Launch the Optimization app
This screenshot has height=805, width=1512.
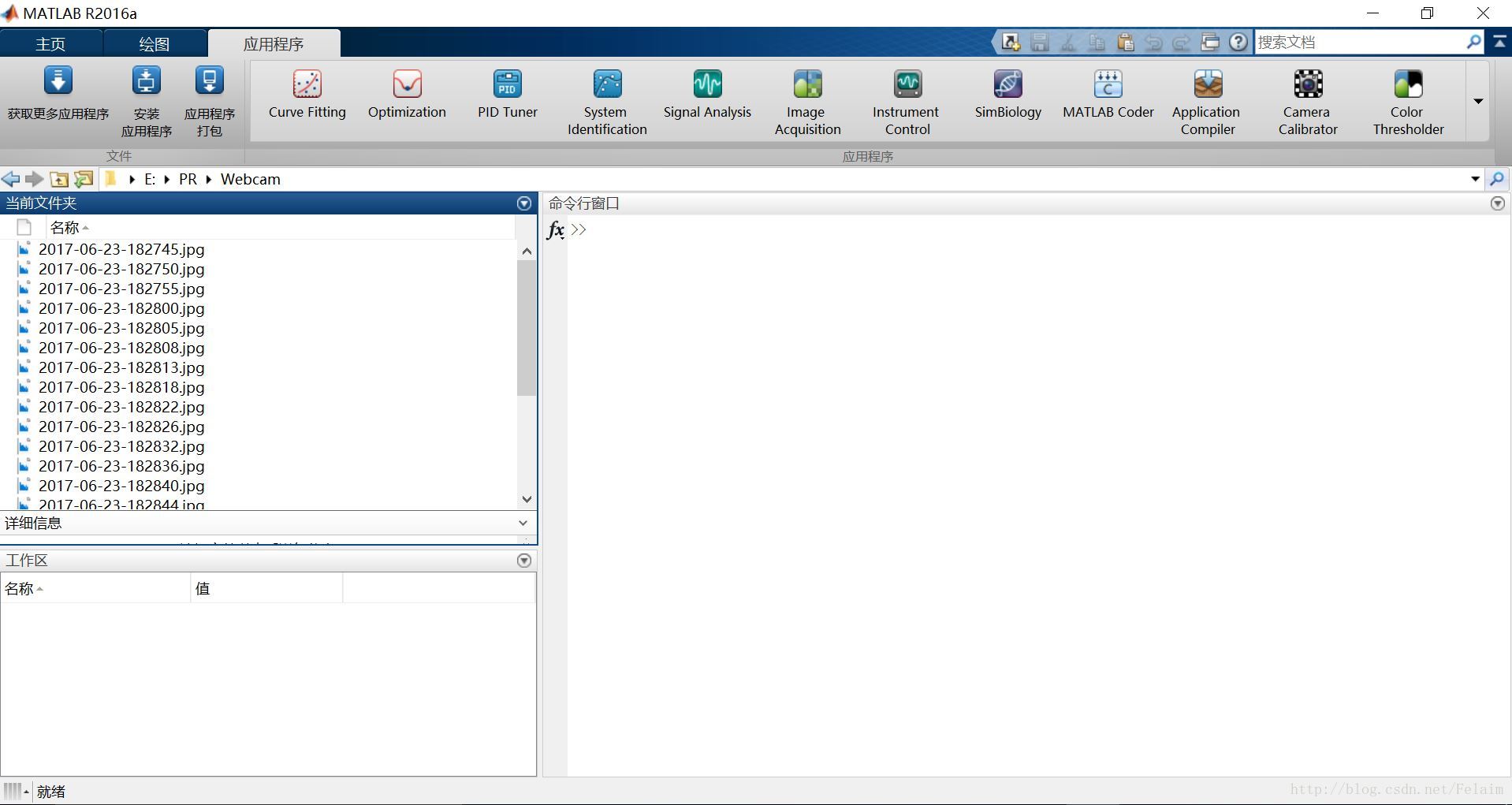407,96
